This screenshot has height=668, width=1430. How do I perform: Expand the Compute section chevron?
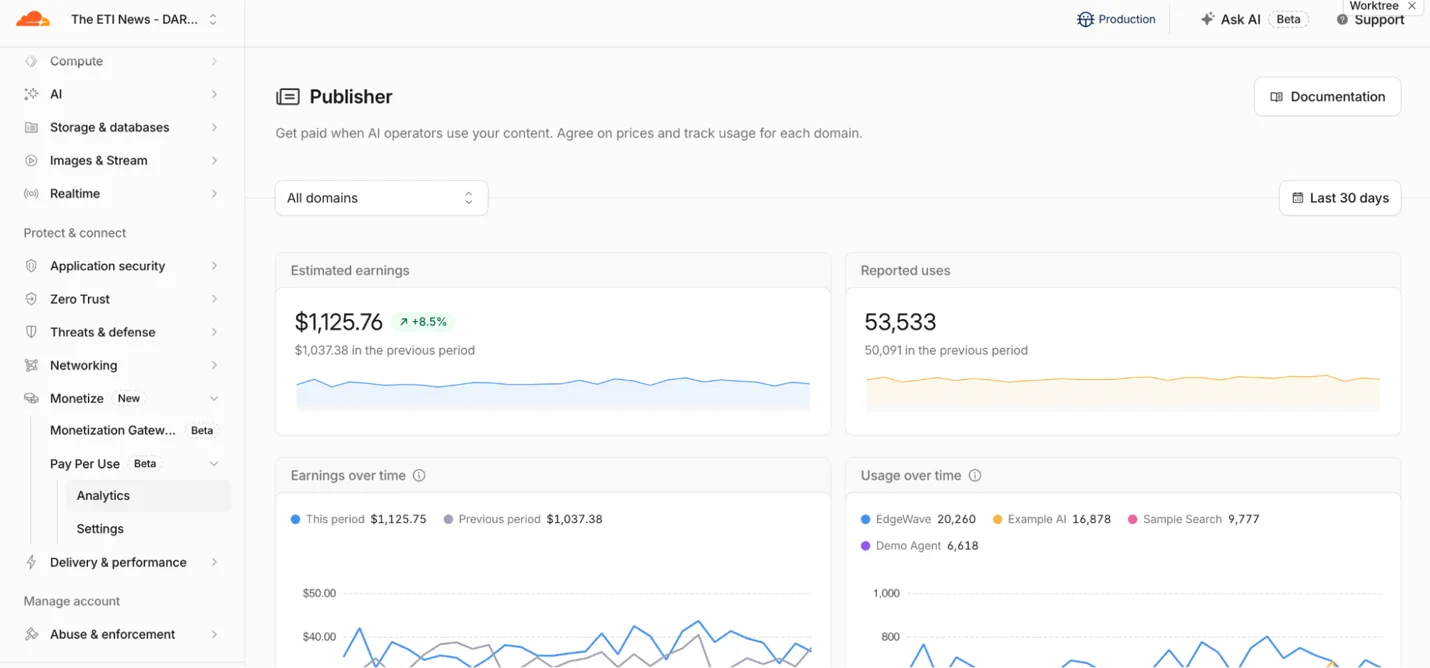pos(214,61)
